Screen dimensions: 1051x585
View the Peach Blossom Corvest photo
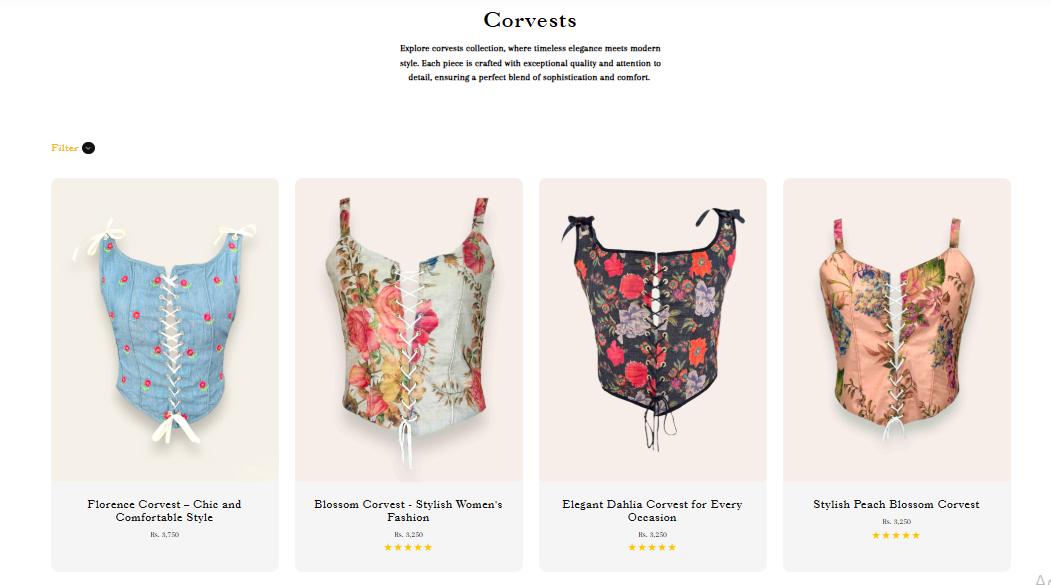(897, 330)
